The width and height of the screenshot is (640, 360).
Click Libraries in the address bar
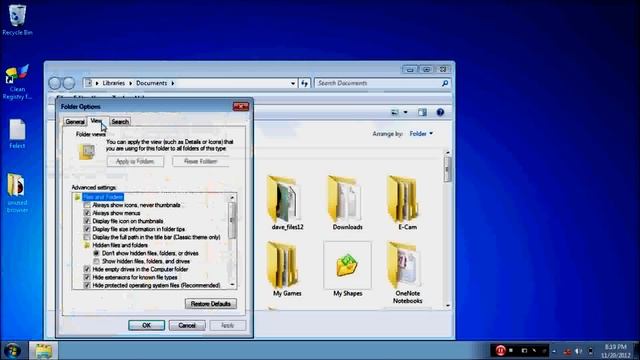[x=113, y=83]
